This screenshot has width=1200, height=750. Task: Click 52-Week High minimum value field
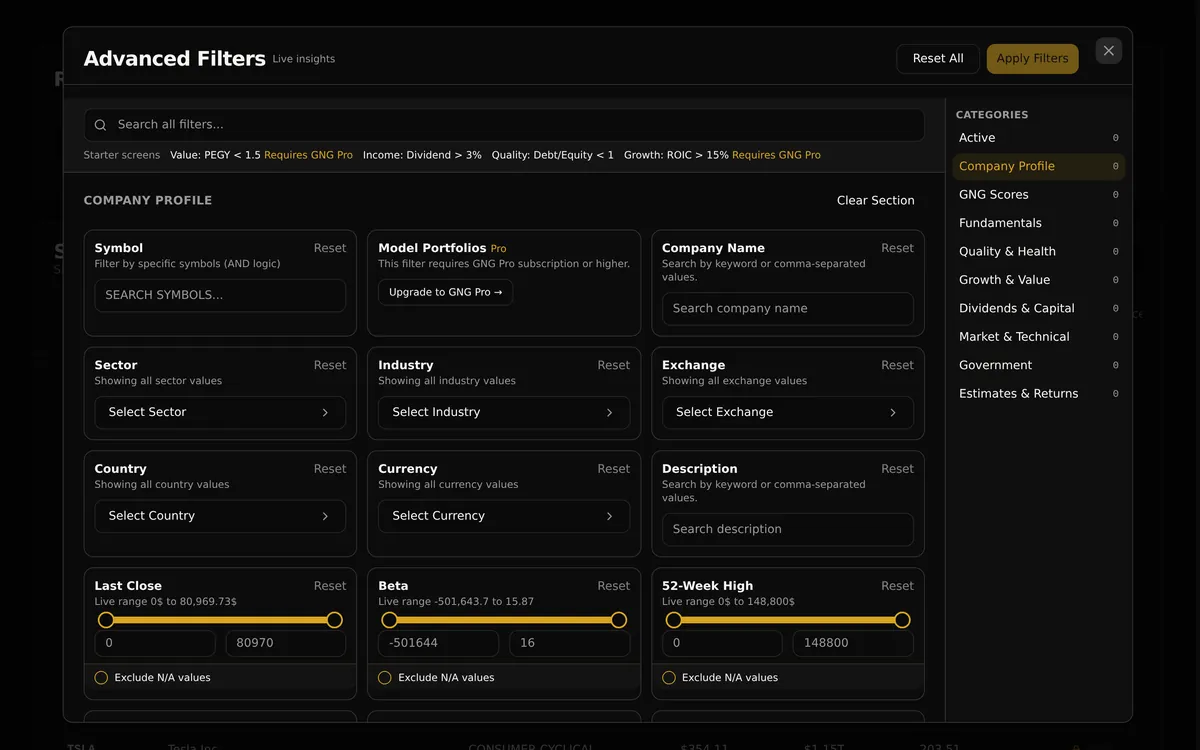[722, 644]
